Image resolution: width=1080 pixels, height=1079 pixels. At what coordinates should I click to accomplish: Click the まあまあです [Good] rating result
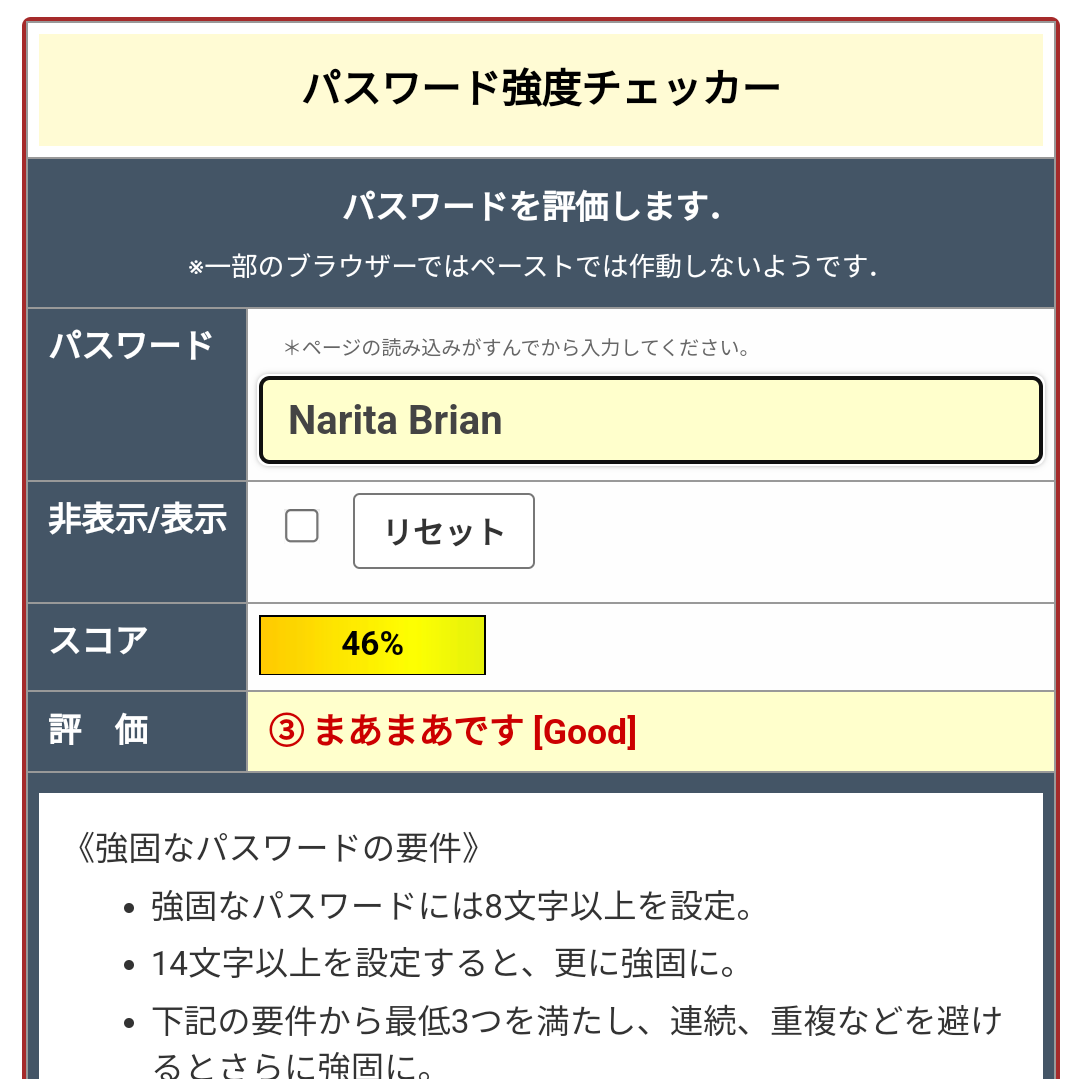[475, 732]
